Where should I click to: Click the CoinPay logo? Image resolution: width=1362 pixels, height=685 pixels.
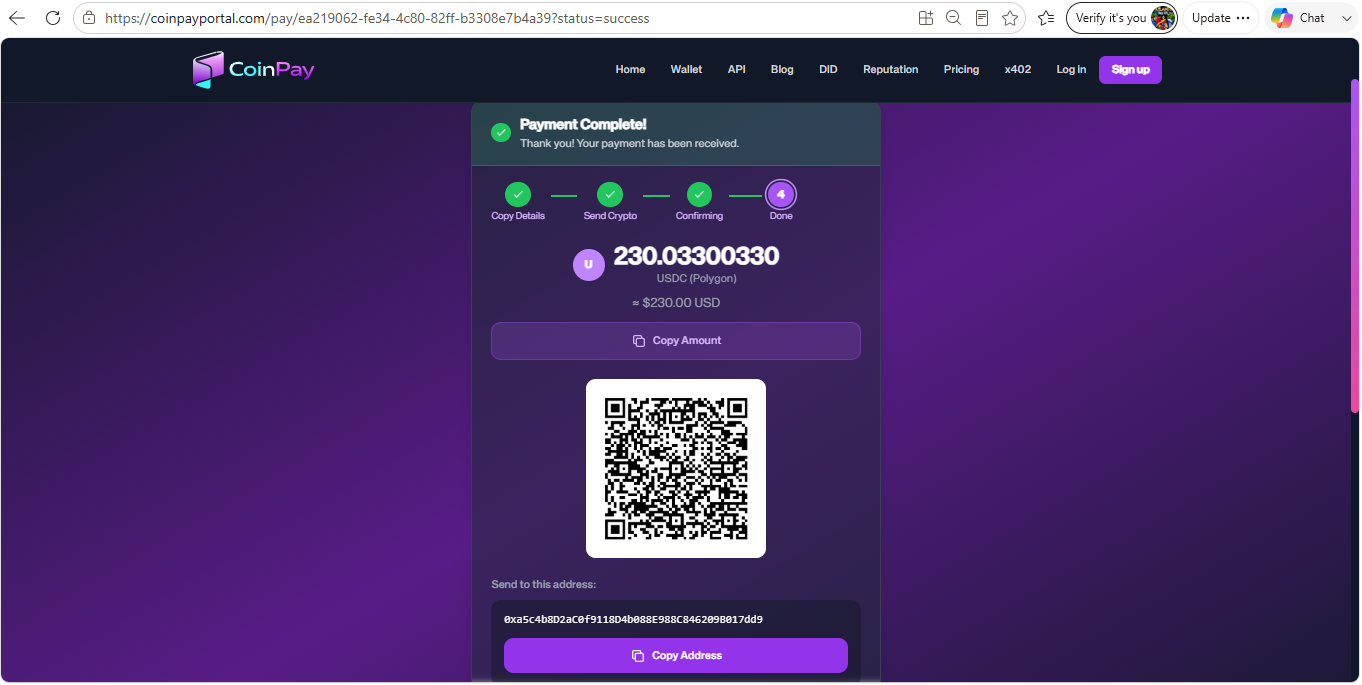254,70
